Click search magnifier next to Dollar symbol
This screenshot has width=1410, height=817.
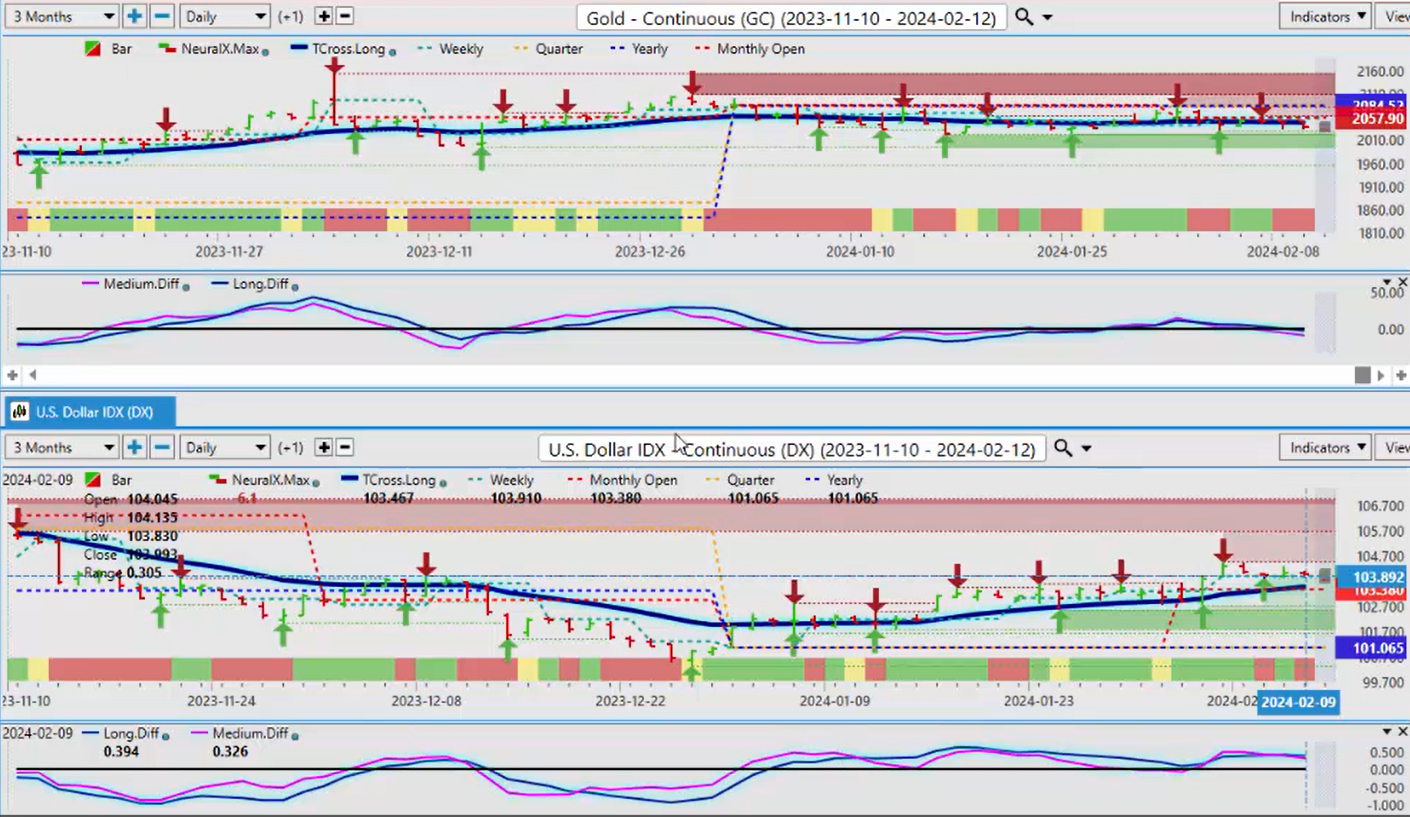[1063, 448]
